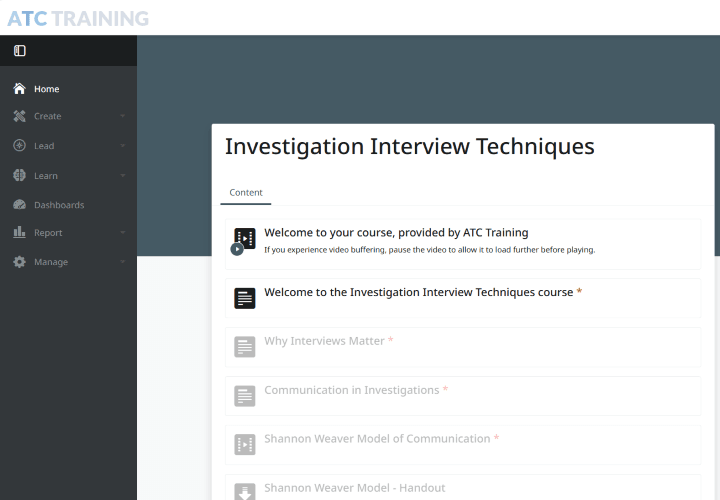Screen dimensions: 720x500
Task: Click the Create tools icon
Action: [20, 116]
